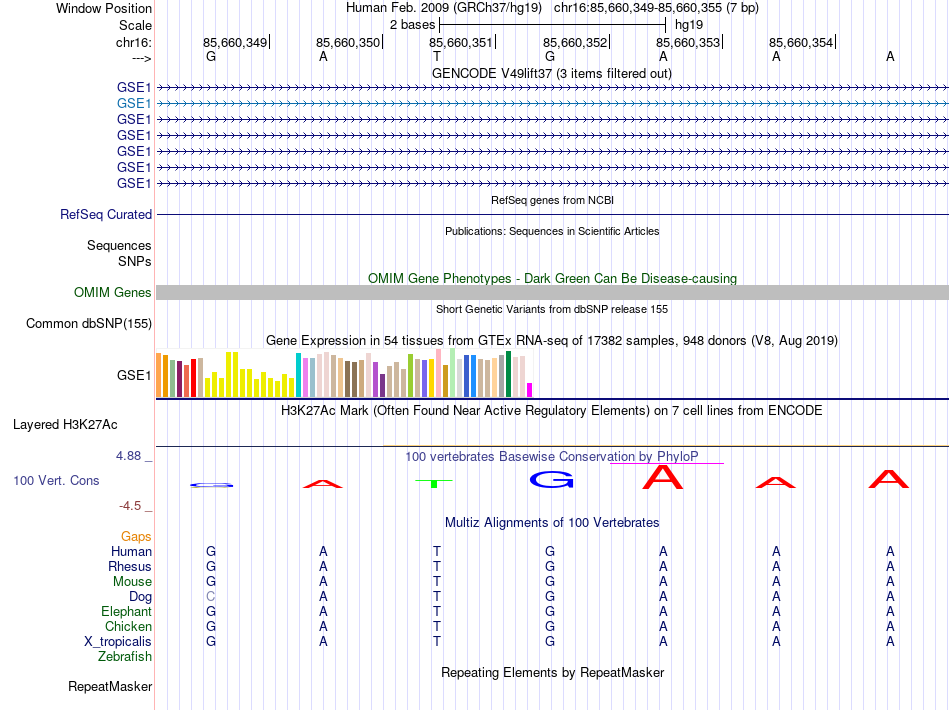Image resolution: width=950 pixels, height=710 pixels.
Task: Open the OMIM Genes track label
Action: click(113, 293)
